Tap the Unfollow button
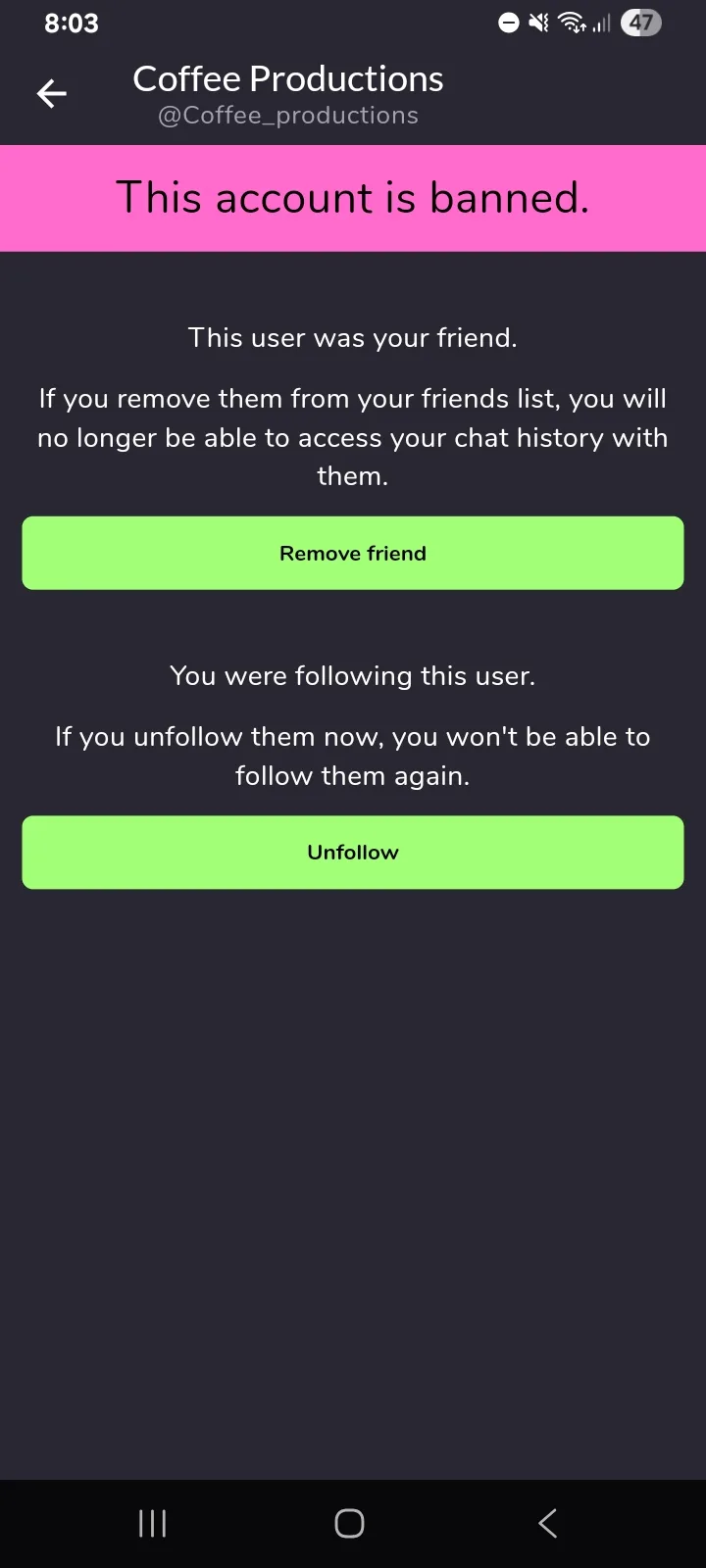The height and width of the screenshot is (1568, 706). tap(353, 853)
